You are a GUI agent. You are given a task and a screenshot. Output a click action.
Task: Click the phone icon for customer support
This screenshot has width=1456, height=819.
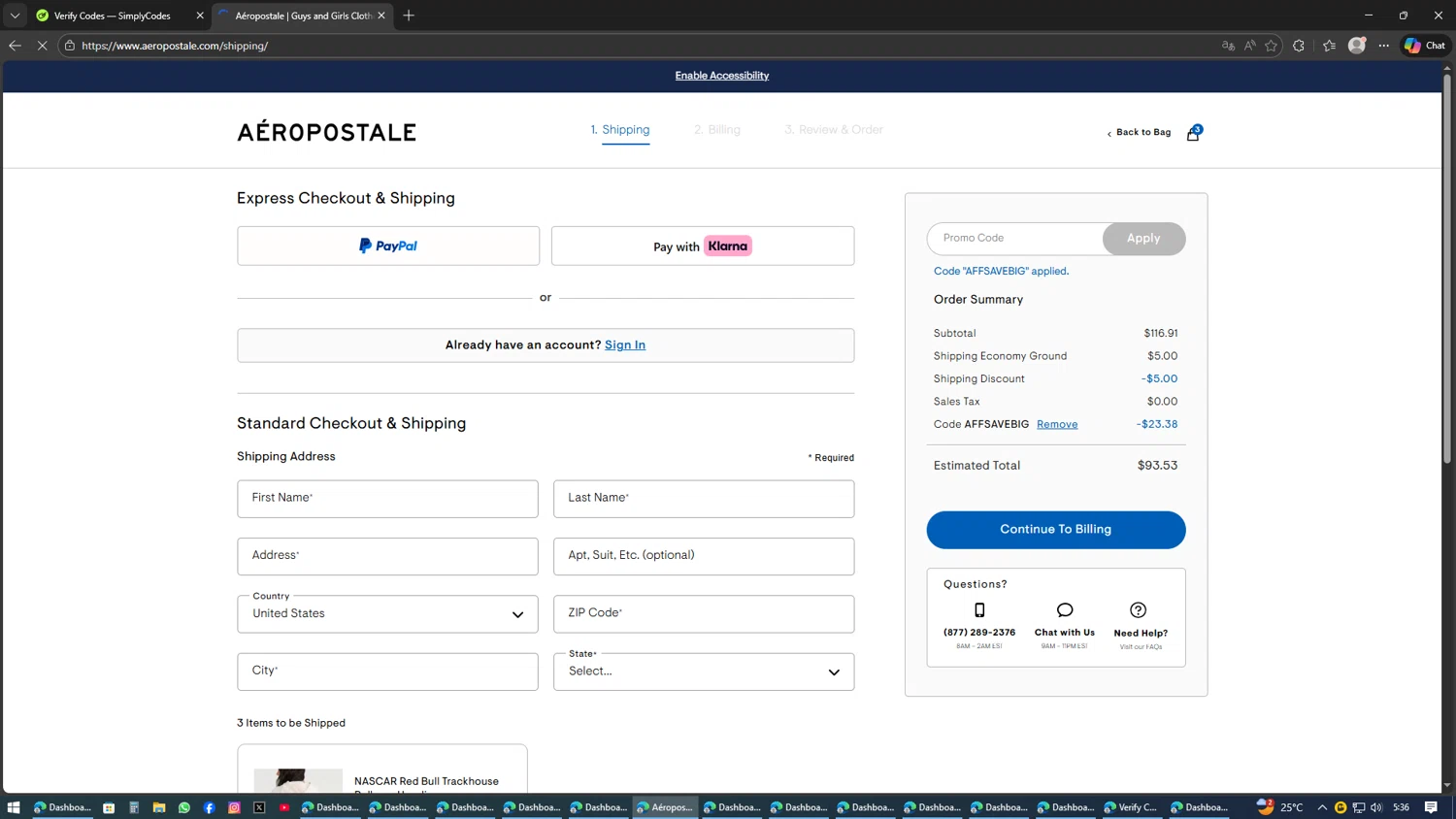[979, 610]
